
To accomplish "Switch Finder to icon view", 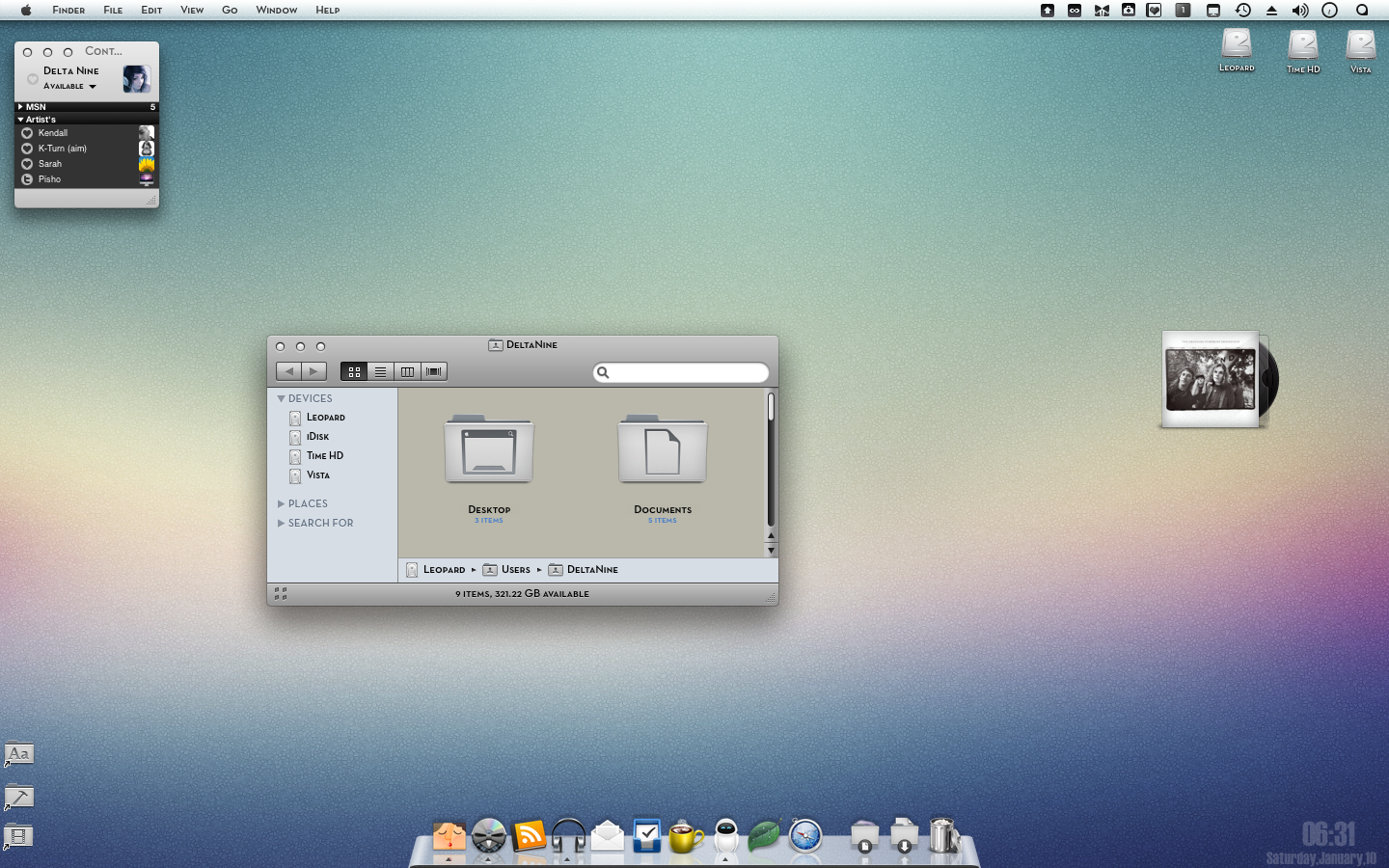I will click(x=354, y=371).
